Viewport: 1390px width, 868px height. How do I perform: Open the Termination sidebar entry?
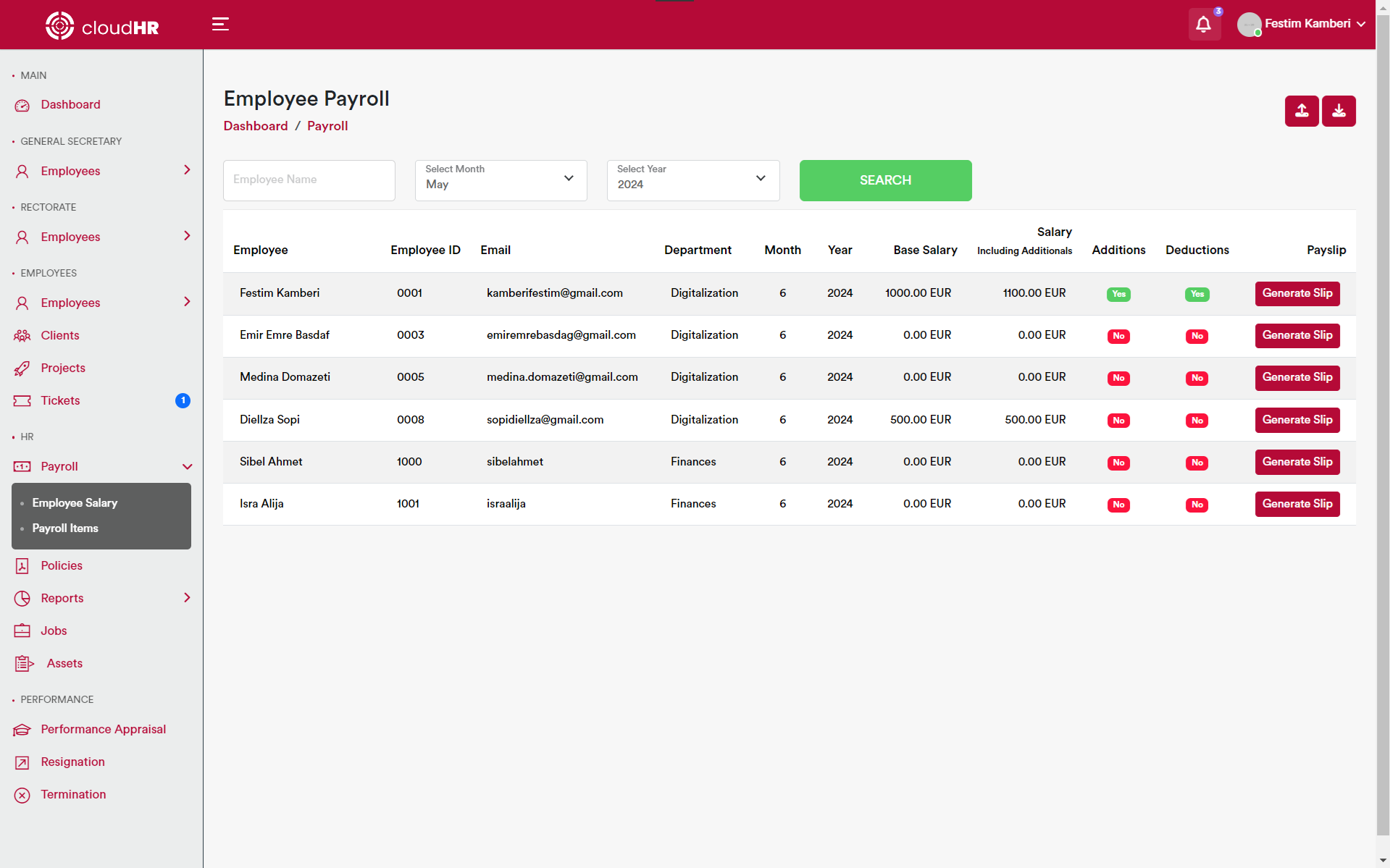pos(73,794)
